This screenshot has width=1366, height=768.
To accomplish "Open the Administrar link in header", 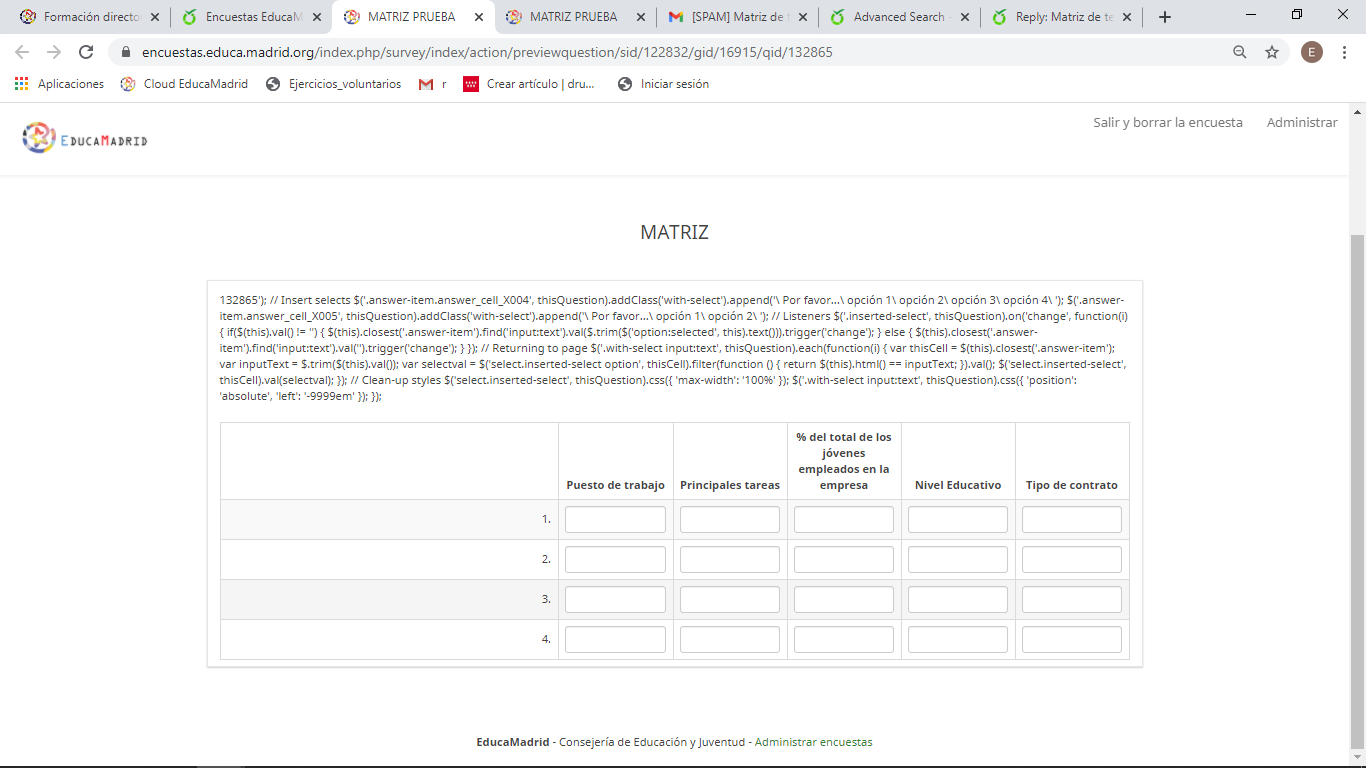I will 1301,122.
